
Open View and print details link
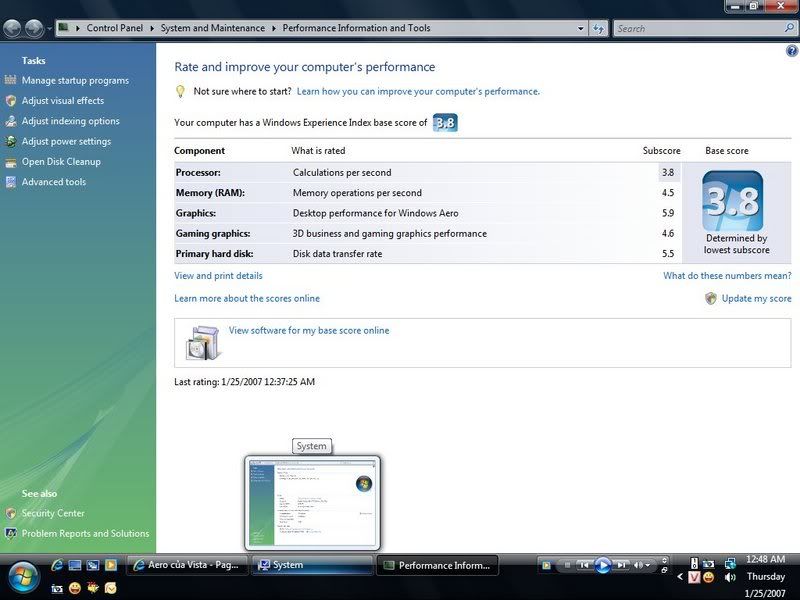(x=218, y=275)
